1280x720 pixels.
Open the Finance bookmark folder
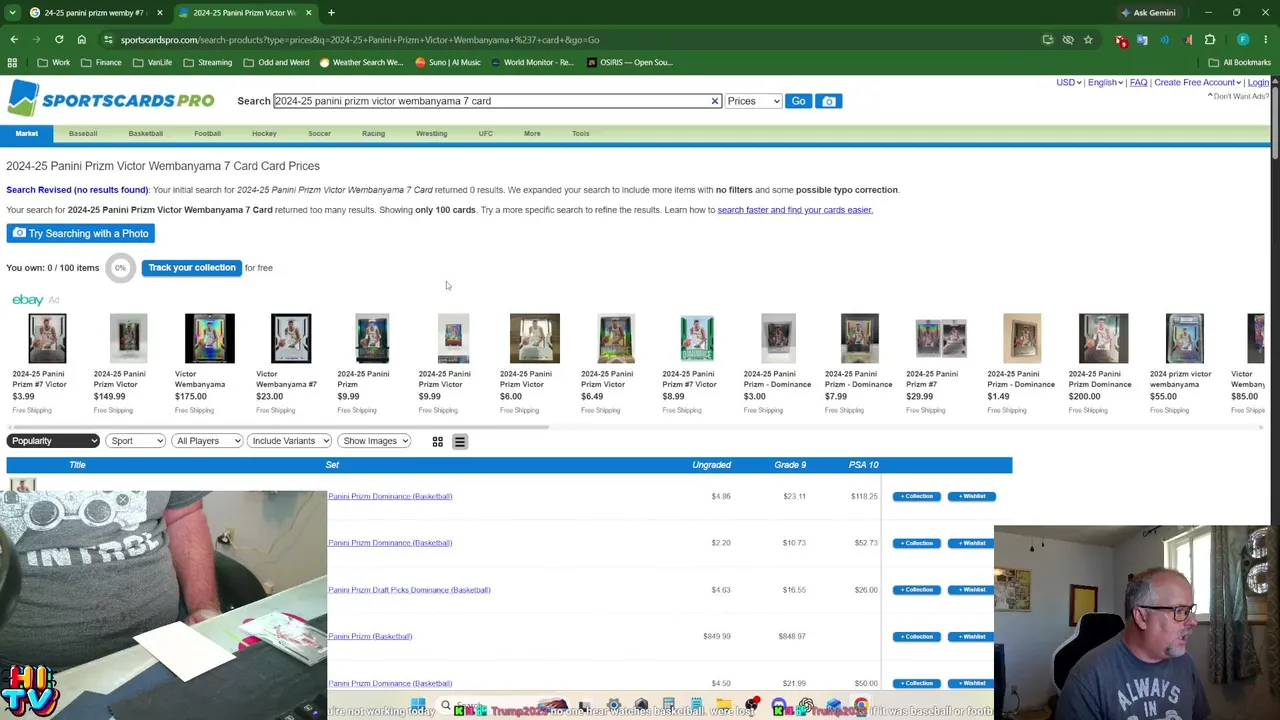(x=101, y=62)
